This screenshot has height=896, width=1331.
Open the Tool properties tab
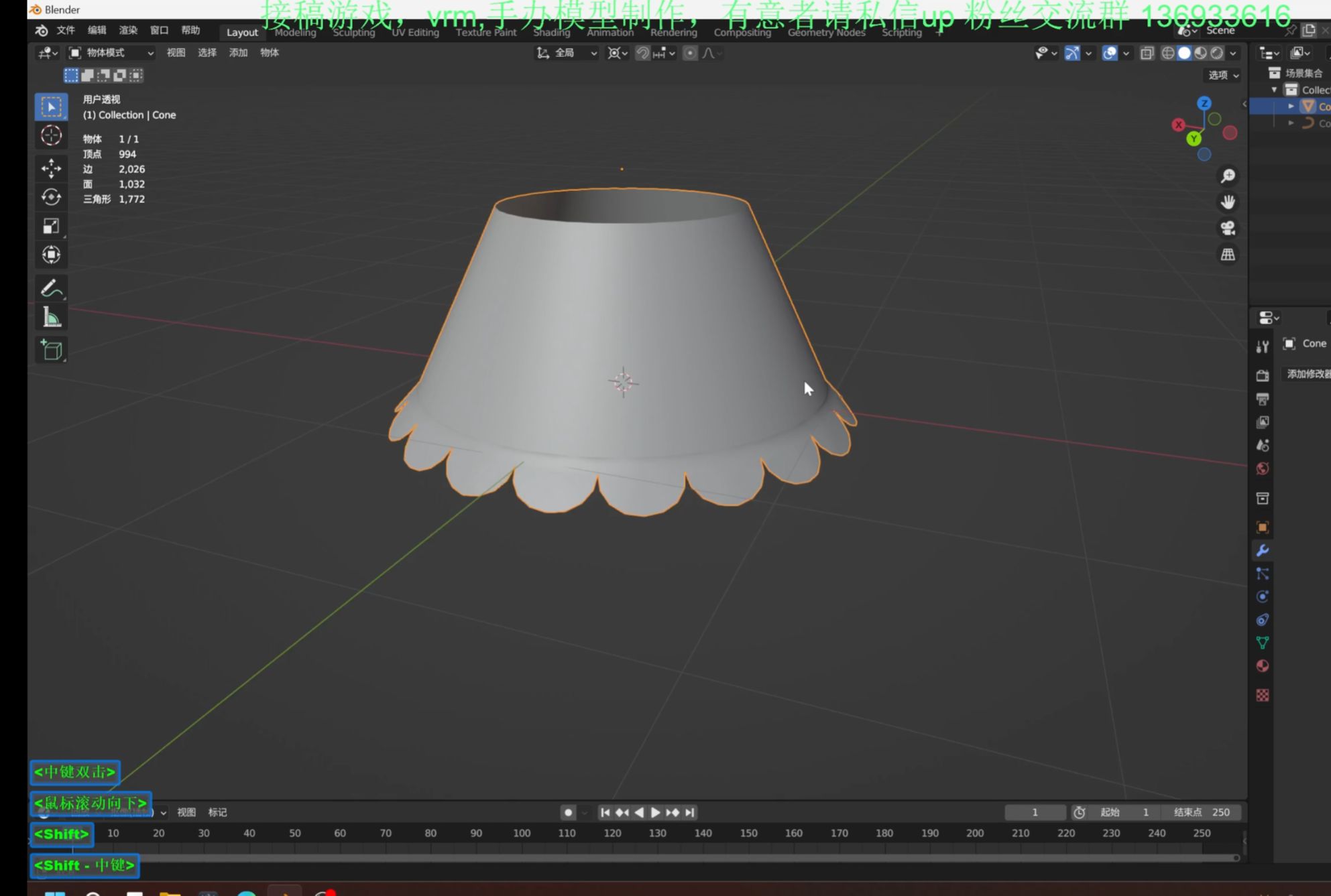(x=1263, y=346)
